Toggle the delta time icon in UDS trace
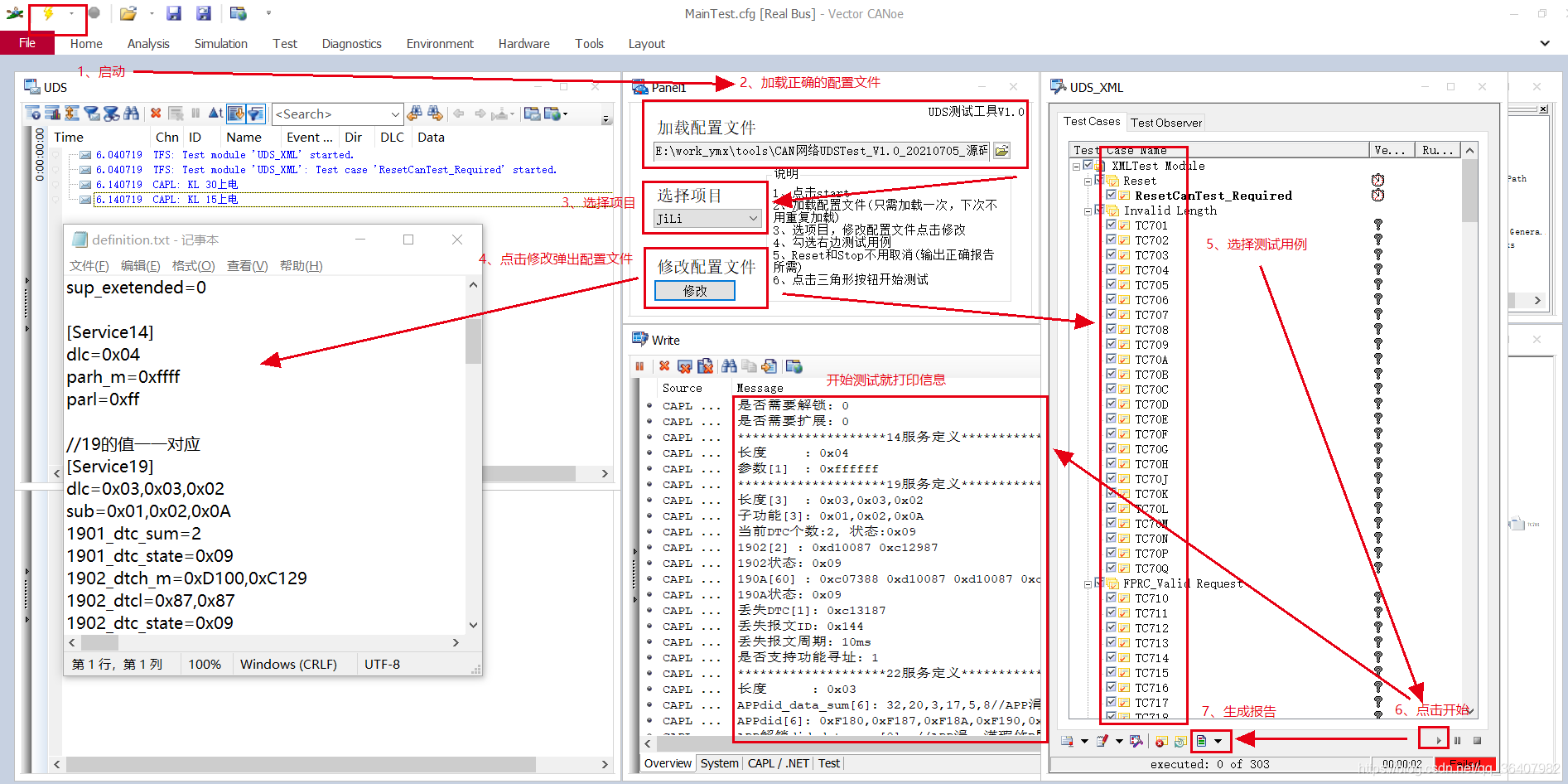Image resolution: width=1568 pixels, height=784 pixels. [x=215, y=114]
